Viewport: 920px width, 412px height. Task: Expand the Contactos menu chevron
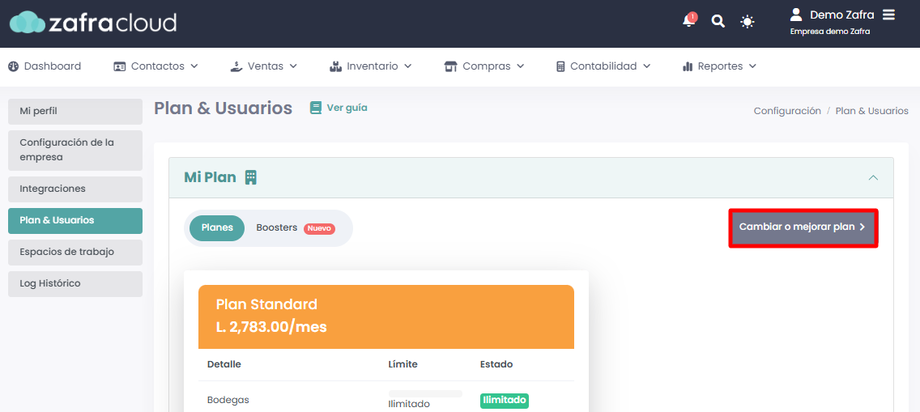(194, 66)
